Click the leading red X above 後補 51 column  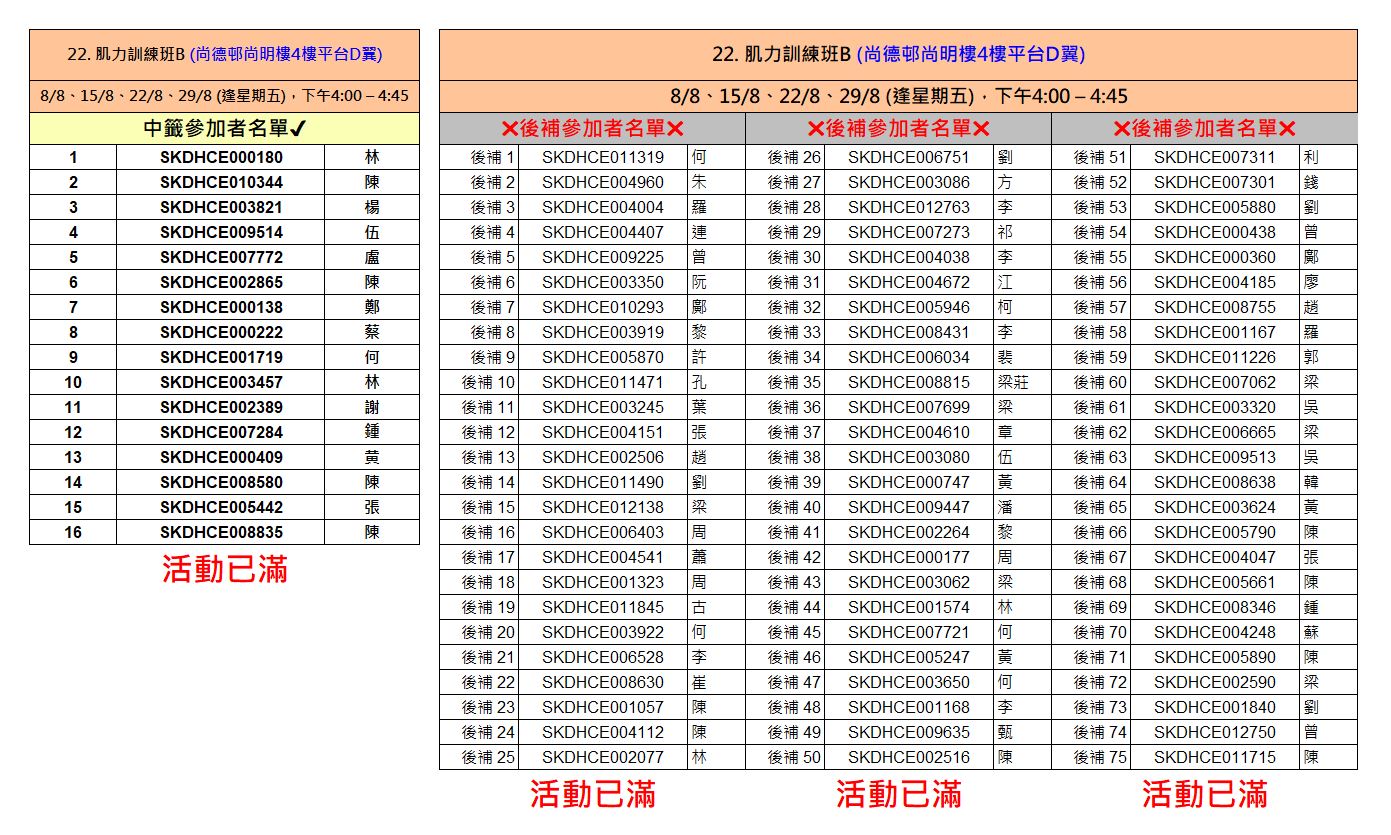click(x=1121, y=129)
